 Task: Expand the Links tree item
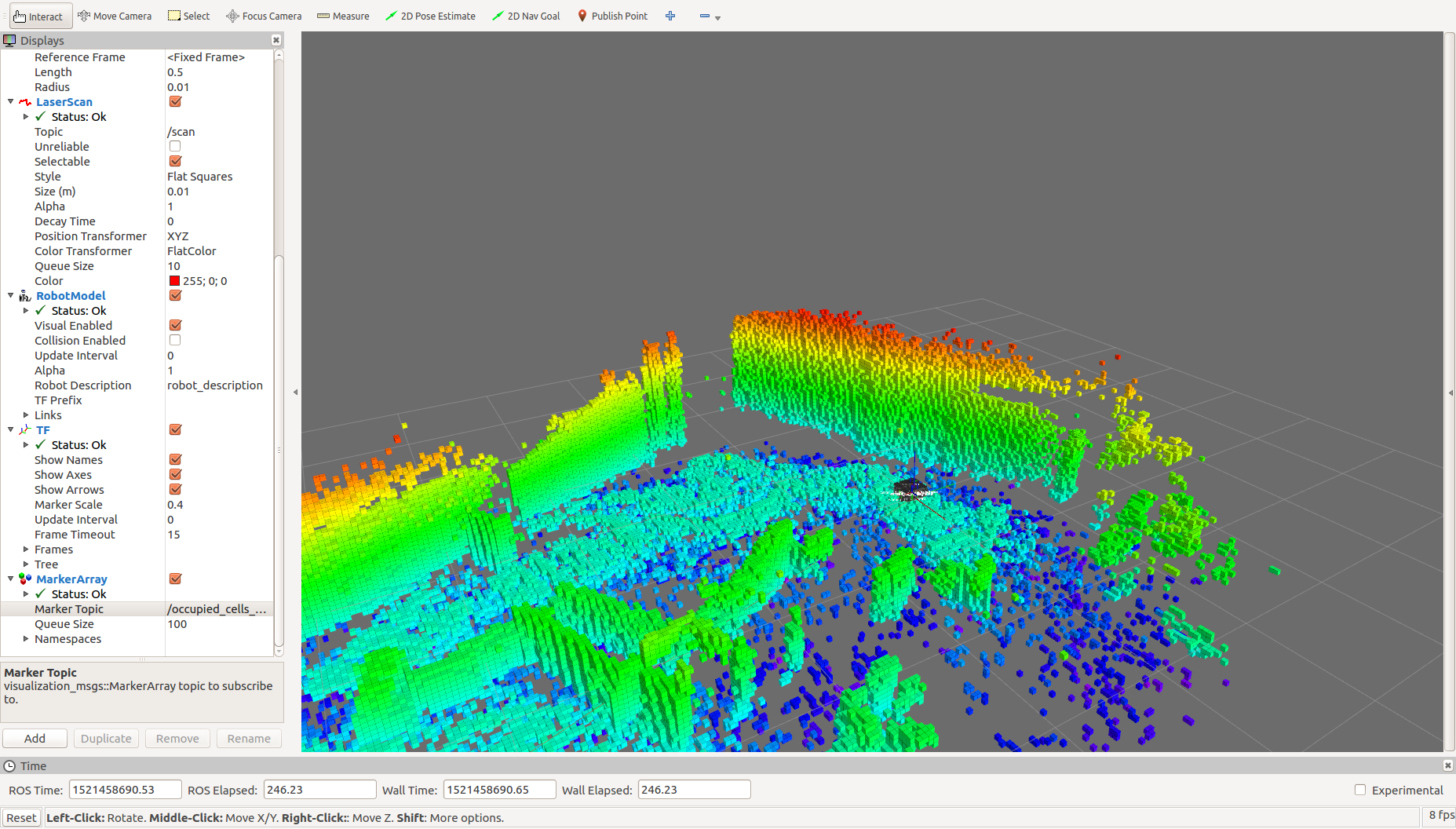pos(26,415)
